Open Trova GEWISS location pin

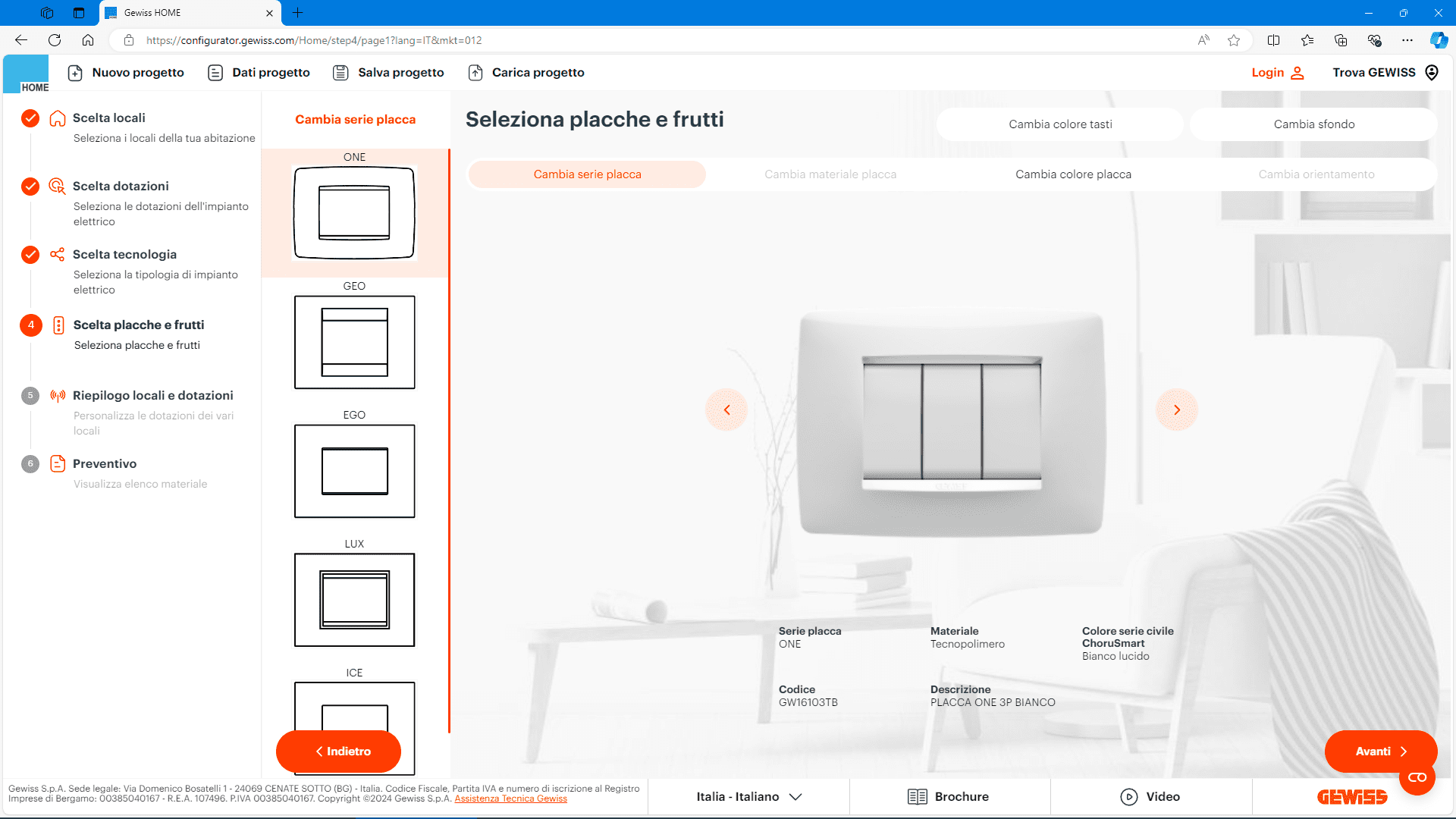pyautogui.click(x=1432, y=73)
